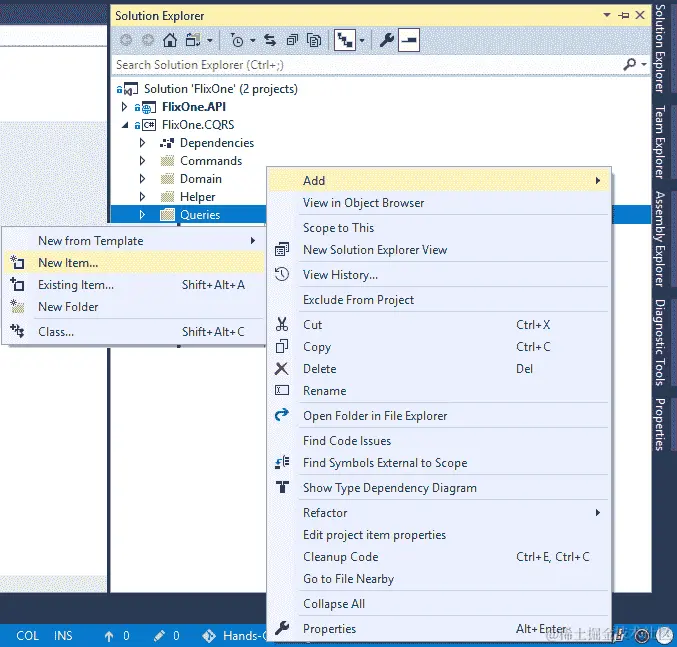The height and width of the screenshot is (647, 677).
Task: Toggle the Preview Selected Items button
Action: click(408, 40)
